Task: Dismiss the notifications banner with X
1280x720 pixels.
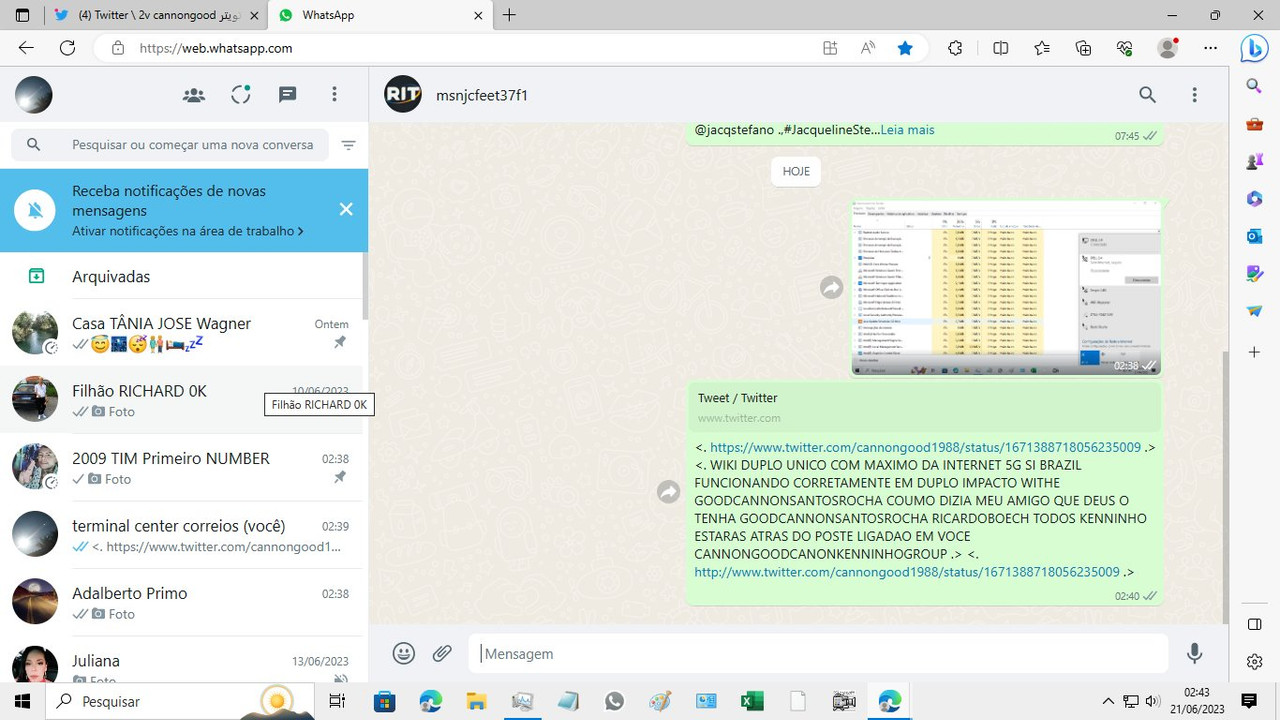Action: tap(346, 209)
